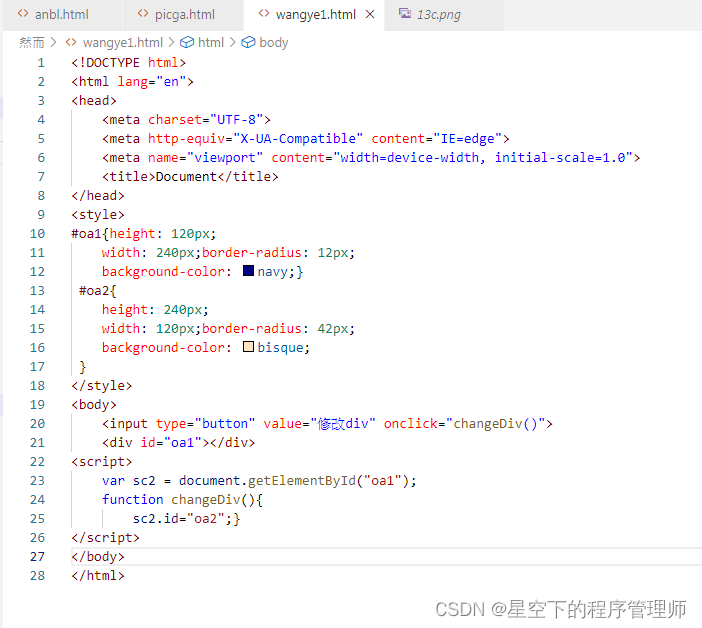Click line number 1 in gutter

tap(41, 63)
